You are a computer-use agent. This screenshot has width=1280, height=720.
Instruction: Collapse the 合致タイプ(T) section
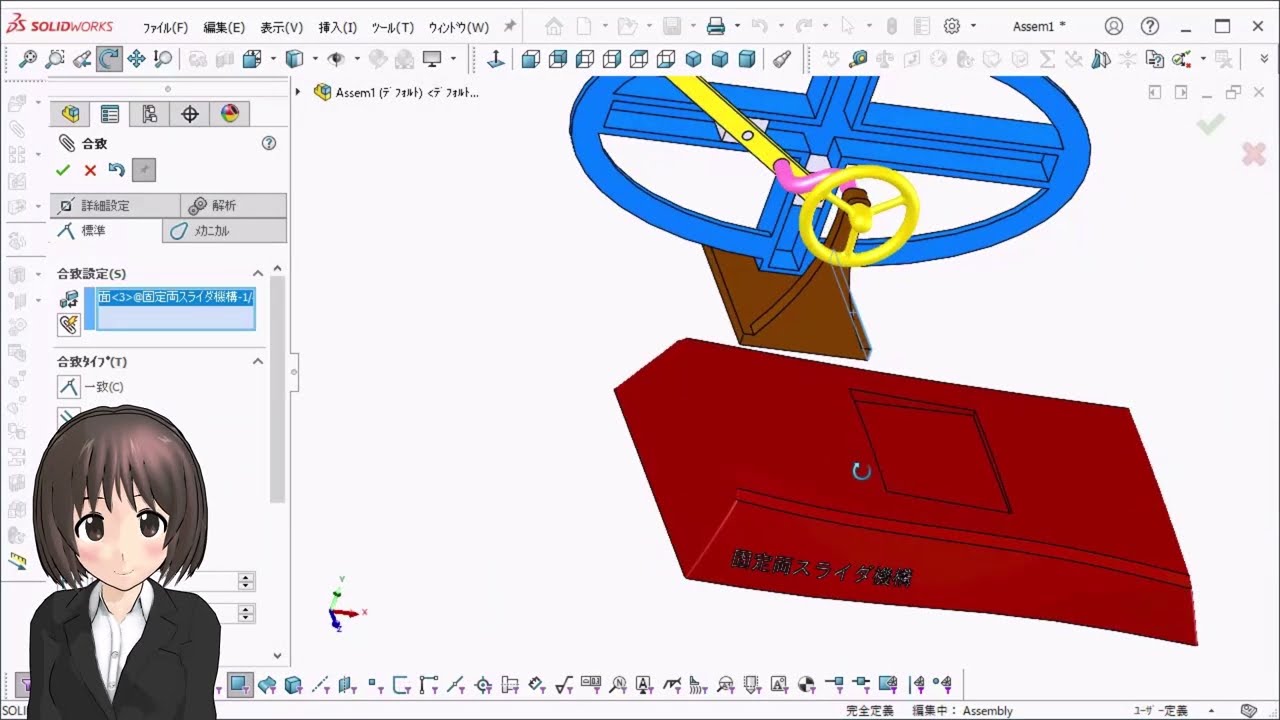tap(257, 361)
